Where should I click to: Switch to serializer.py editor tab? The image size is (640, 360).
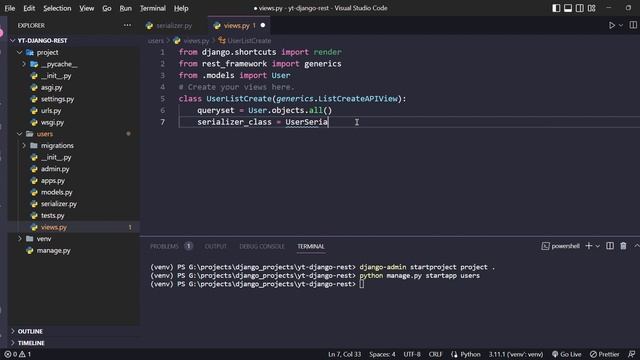pos(174,25)
